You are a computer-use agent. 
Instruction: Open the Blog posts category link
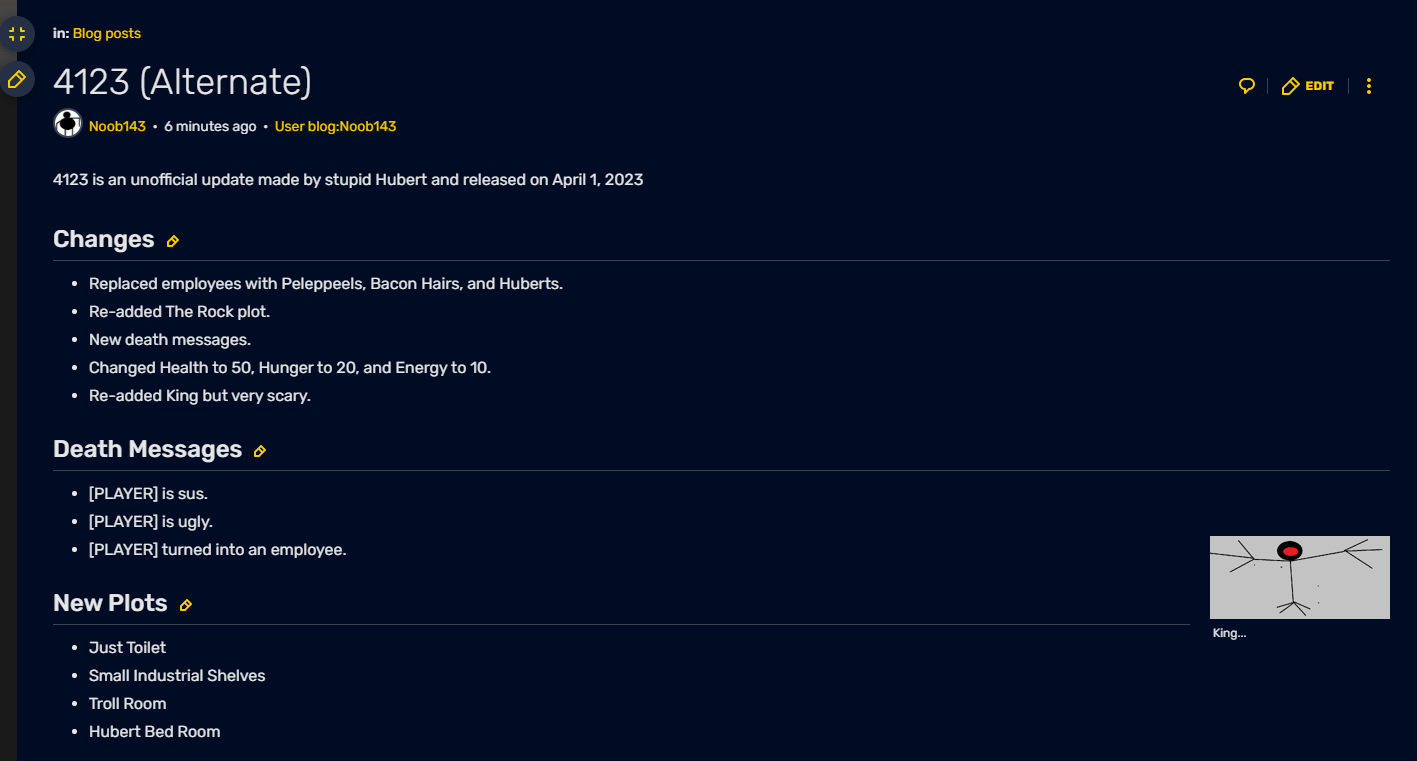107,33
